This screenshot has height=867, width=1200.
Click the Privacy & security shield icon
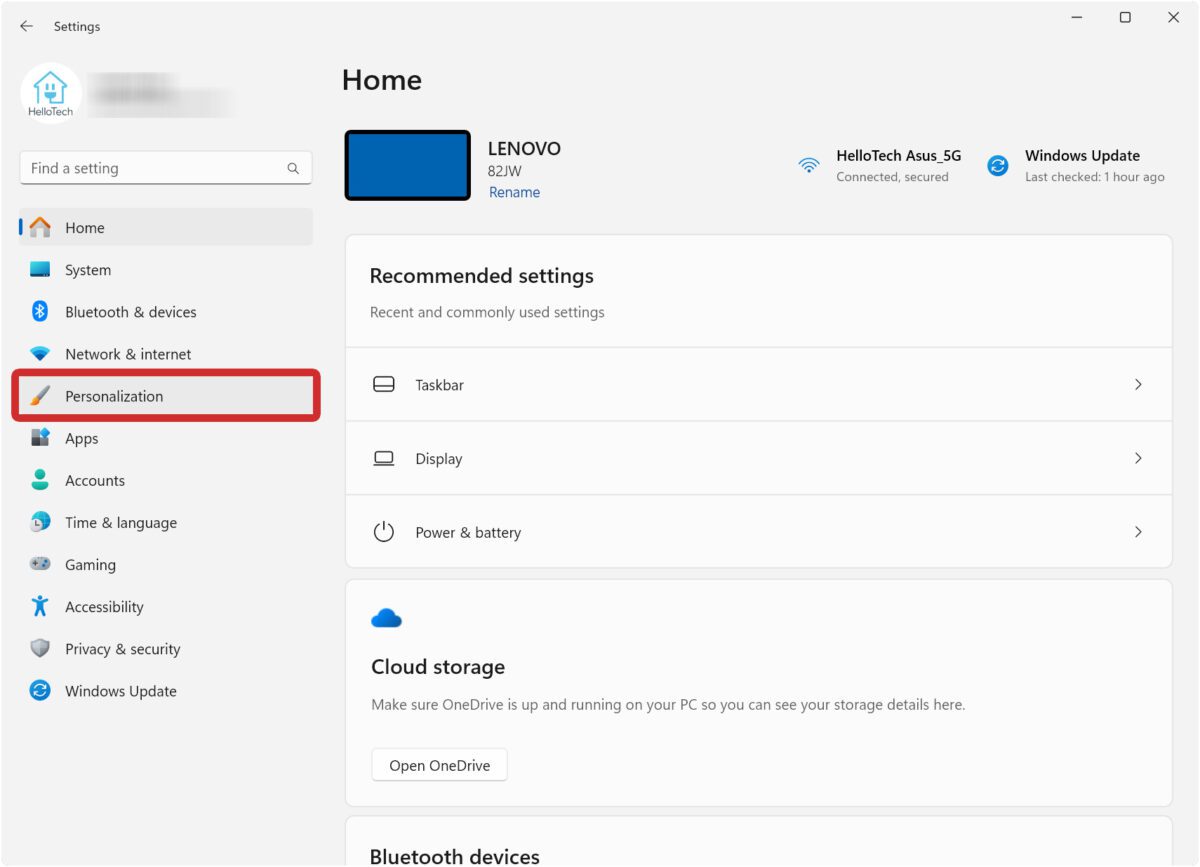pos(40,648)
